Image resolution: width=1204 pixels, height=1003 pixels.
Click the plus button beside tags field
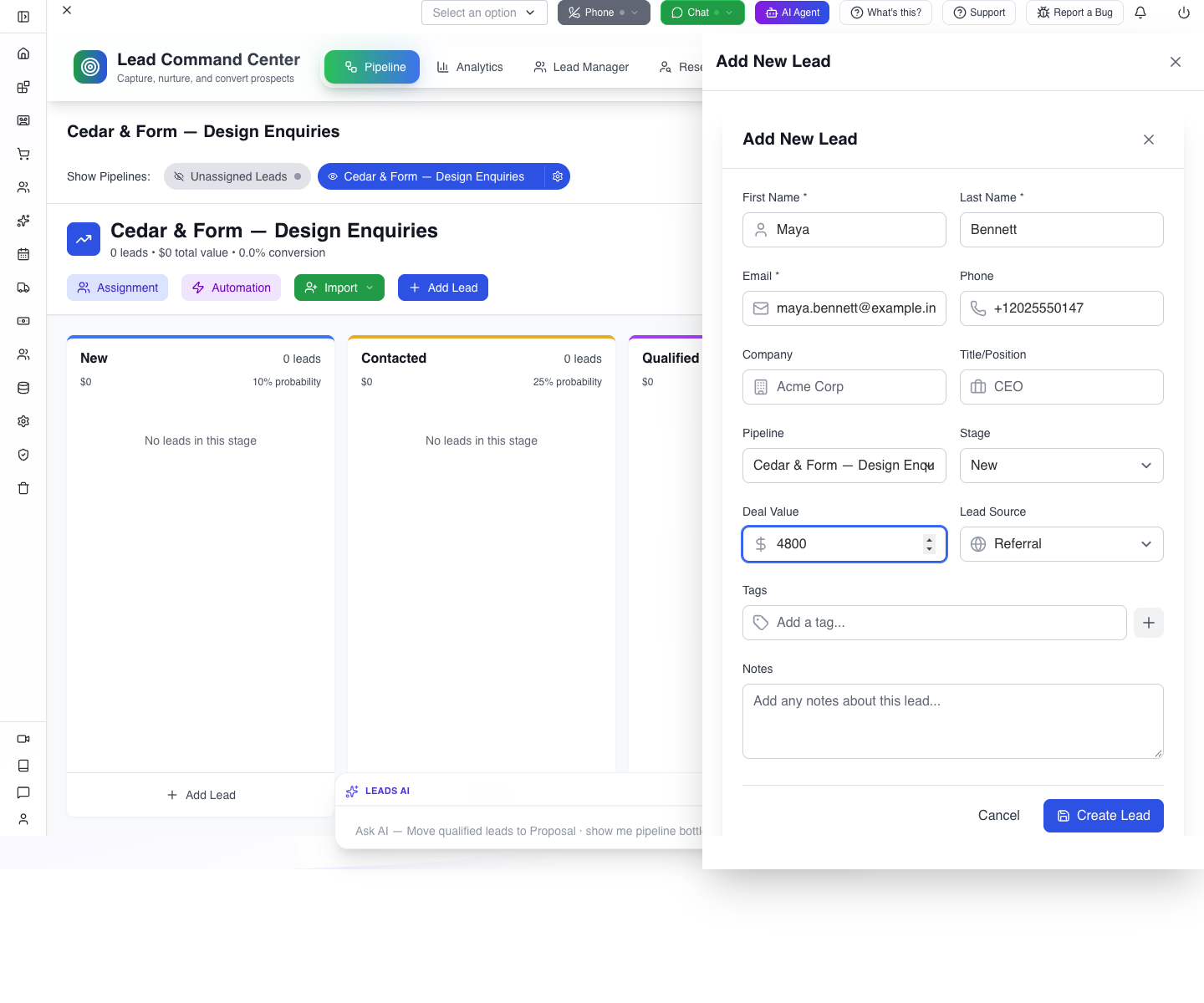click(x=1149, y=623)
